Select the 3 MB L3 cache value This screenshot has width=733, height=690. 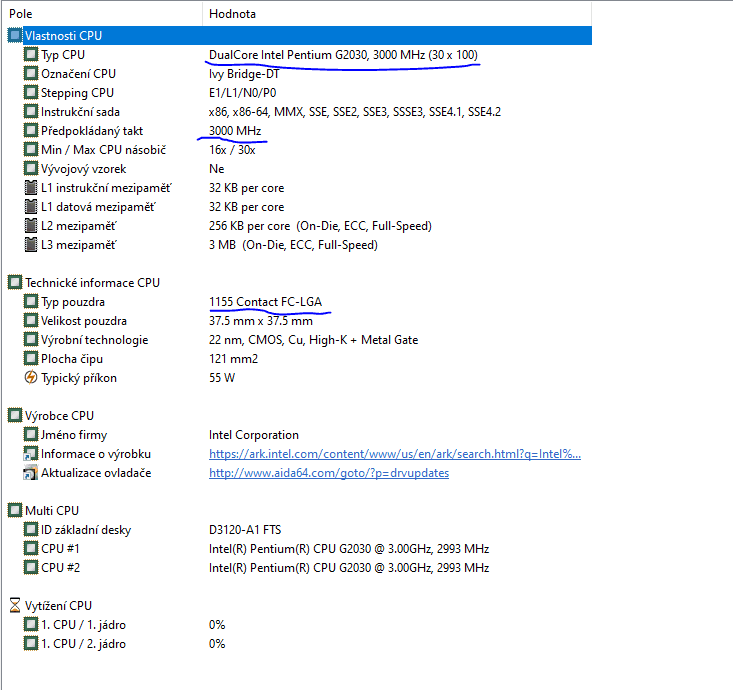point(293,245)
